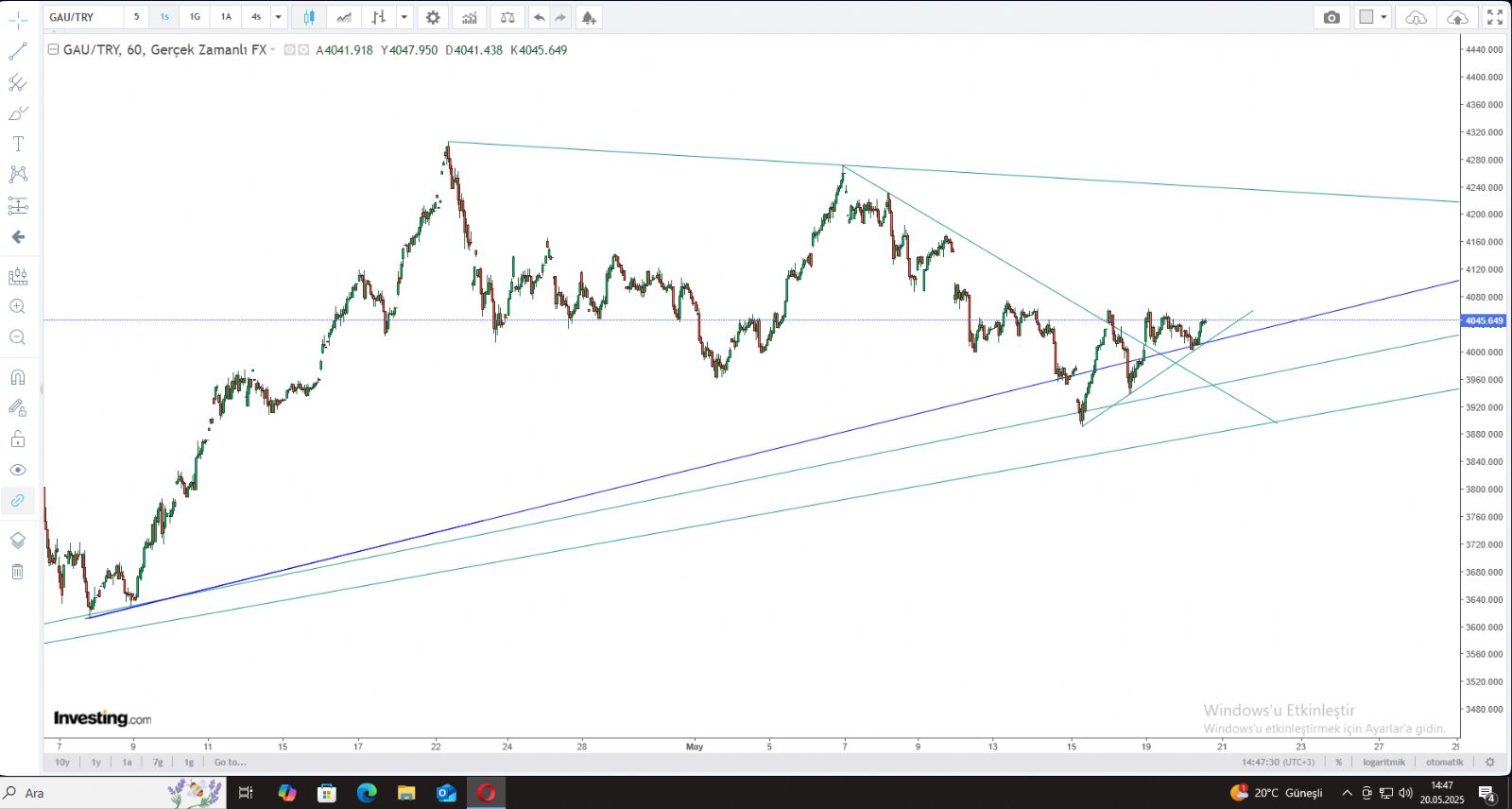Image resolution: width=1512 pixels, height=809 pixels.
Task: Activate the zoom in tool
Action: click(x=18, y=306)
